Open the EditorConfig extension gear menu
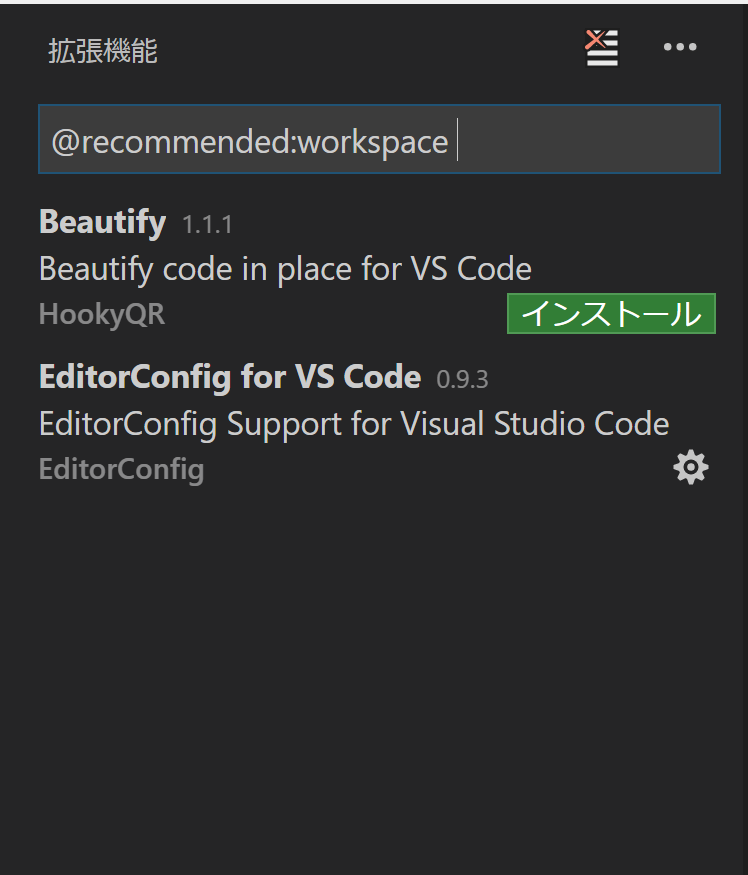Image resolution: width=748 pixels, height=875 pixels. (x=691, y=467)
